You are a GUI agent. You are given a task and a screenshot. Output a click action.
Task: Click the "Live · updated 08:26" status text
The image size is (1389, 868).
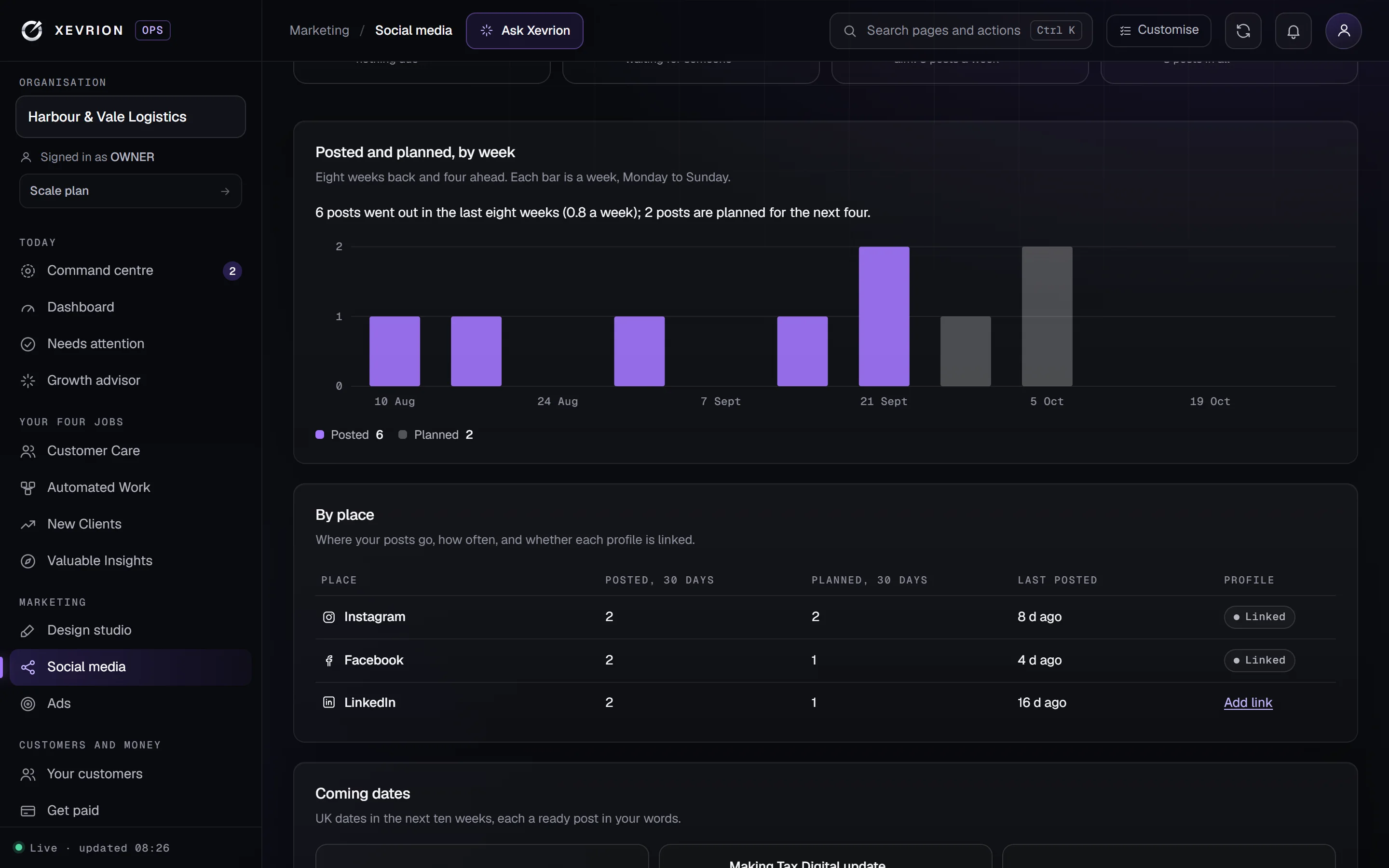(x=99, y=848)
